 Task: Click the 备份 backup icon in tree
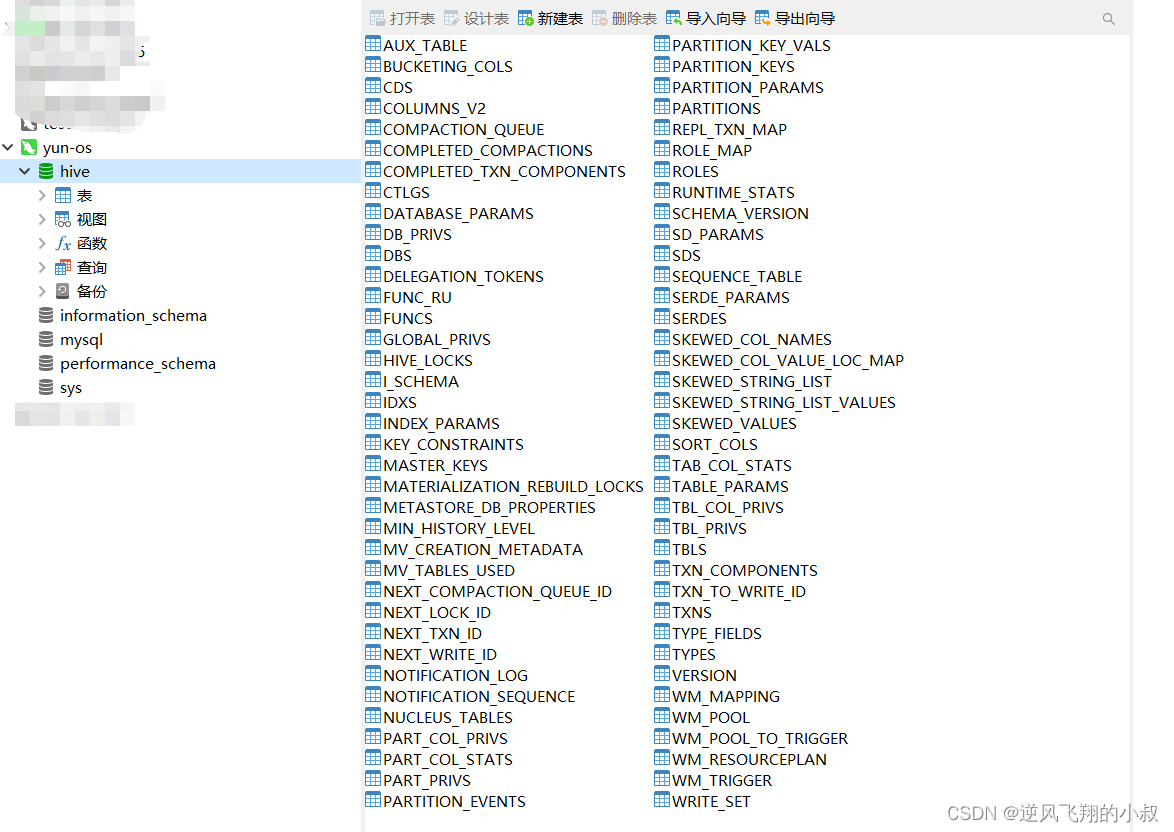click(x=63, y=291)
